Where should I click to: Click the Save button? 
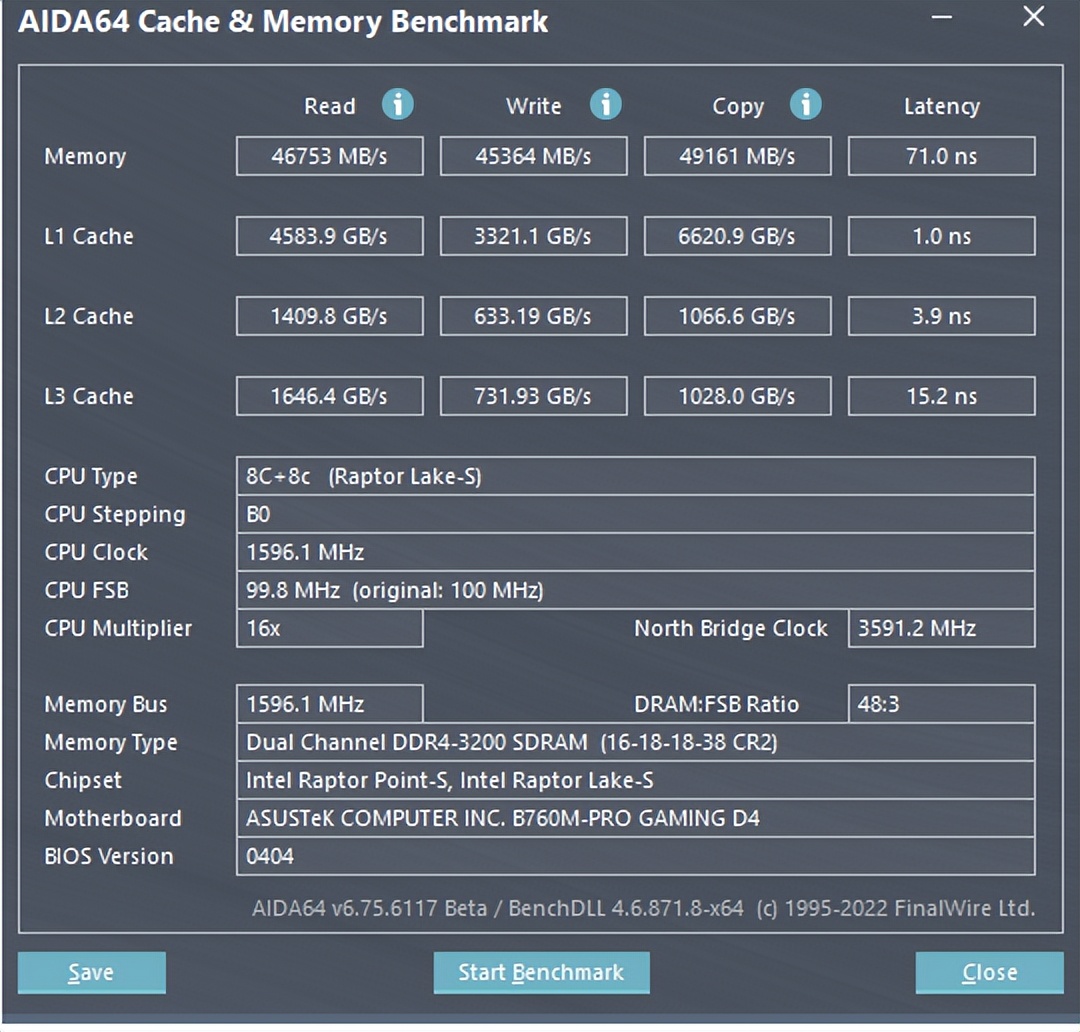(x=91, y=971)
